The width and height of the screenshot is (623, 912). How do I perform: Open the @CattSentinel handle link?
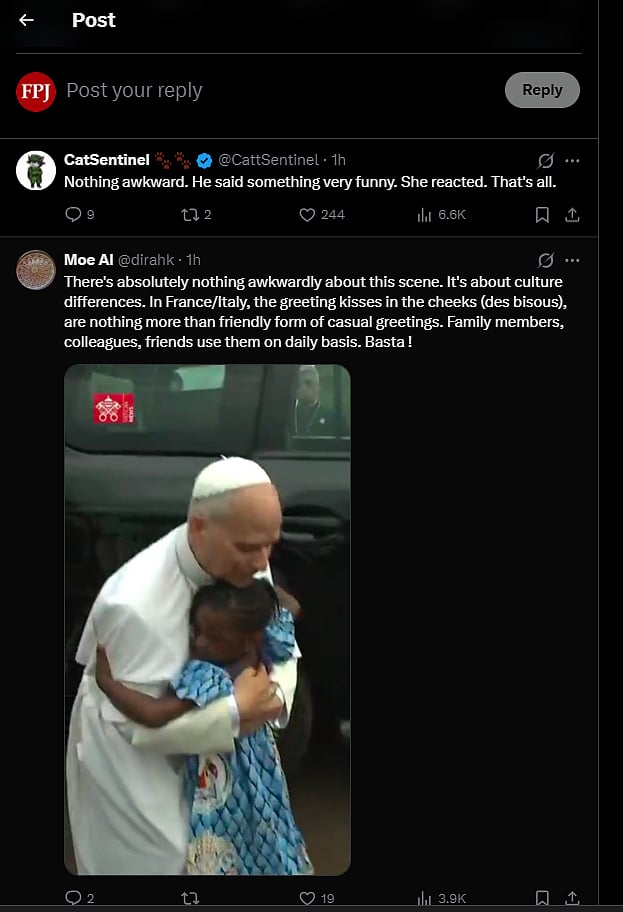[x=268, y=160]
